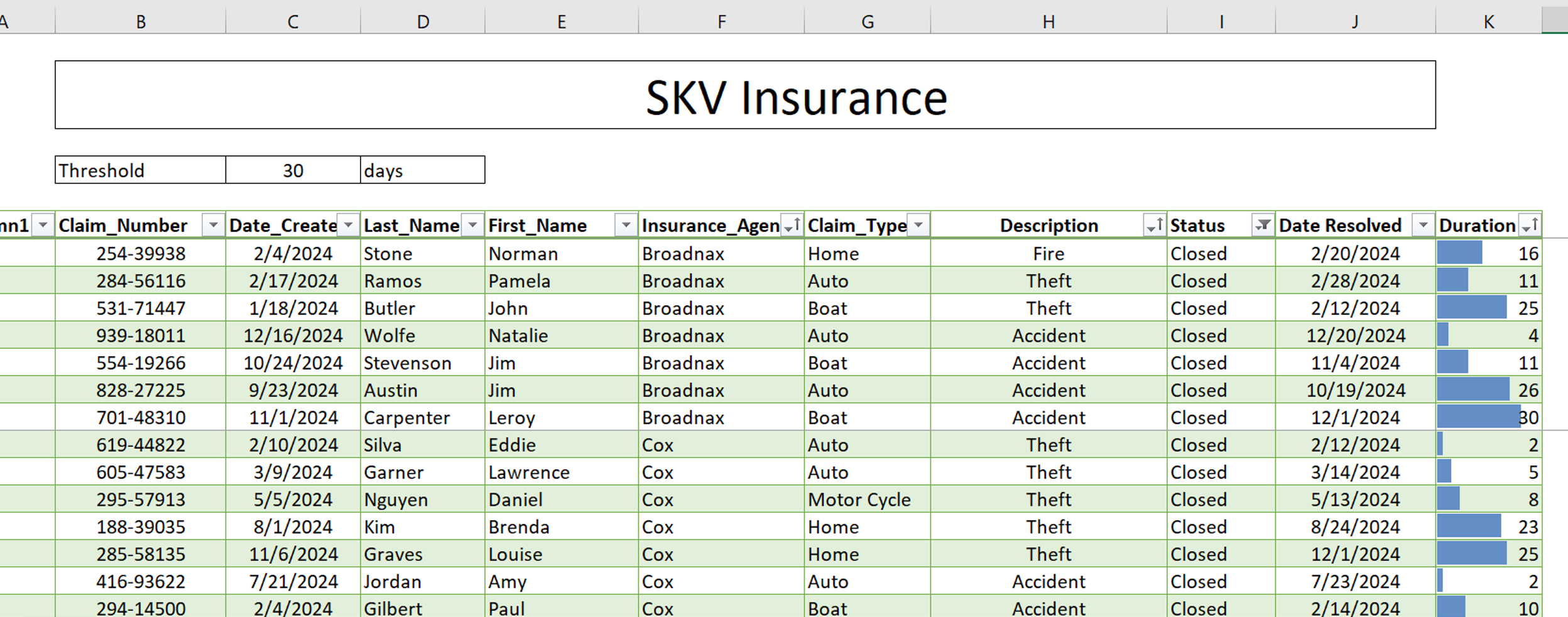The image size is (1568, 617).
Task: Select column K header
Action: coord(1489,21)
